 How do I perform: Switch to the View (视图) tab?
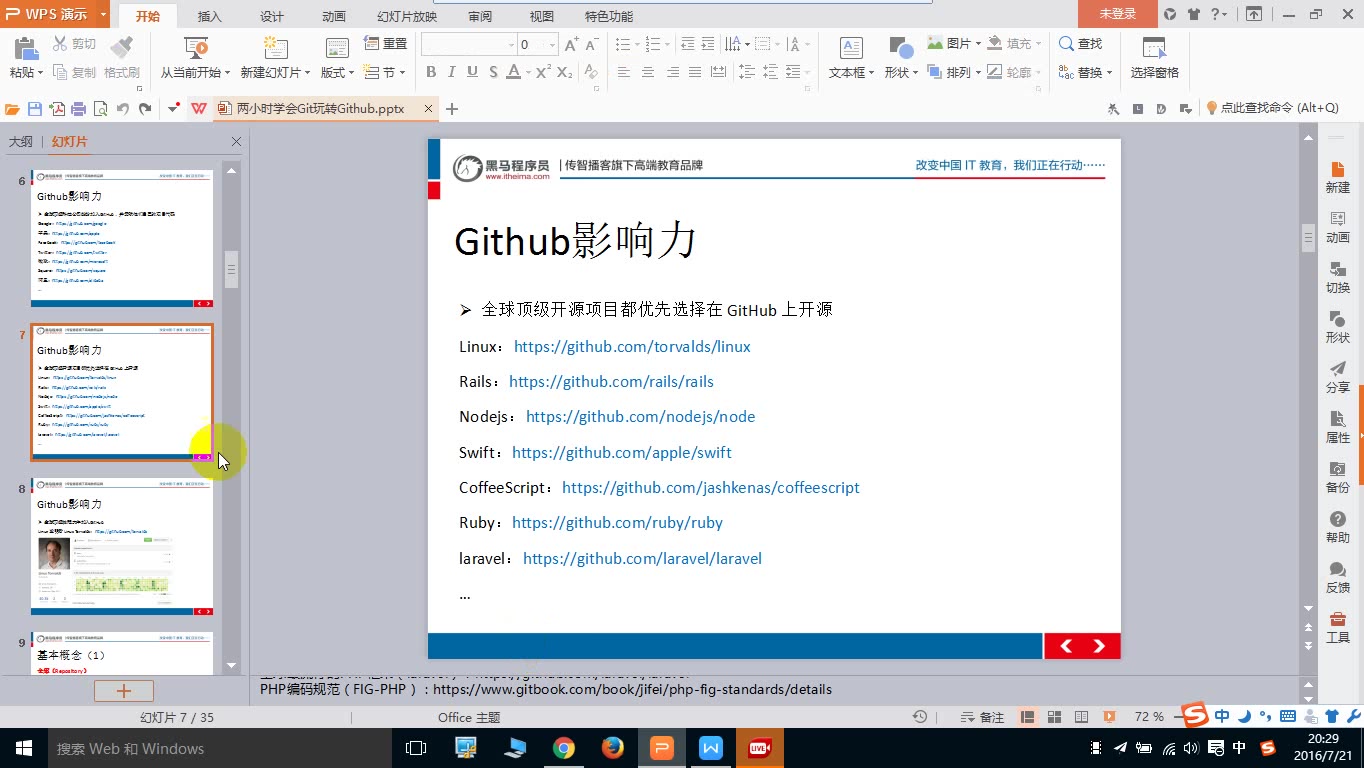coord(541,16)
